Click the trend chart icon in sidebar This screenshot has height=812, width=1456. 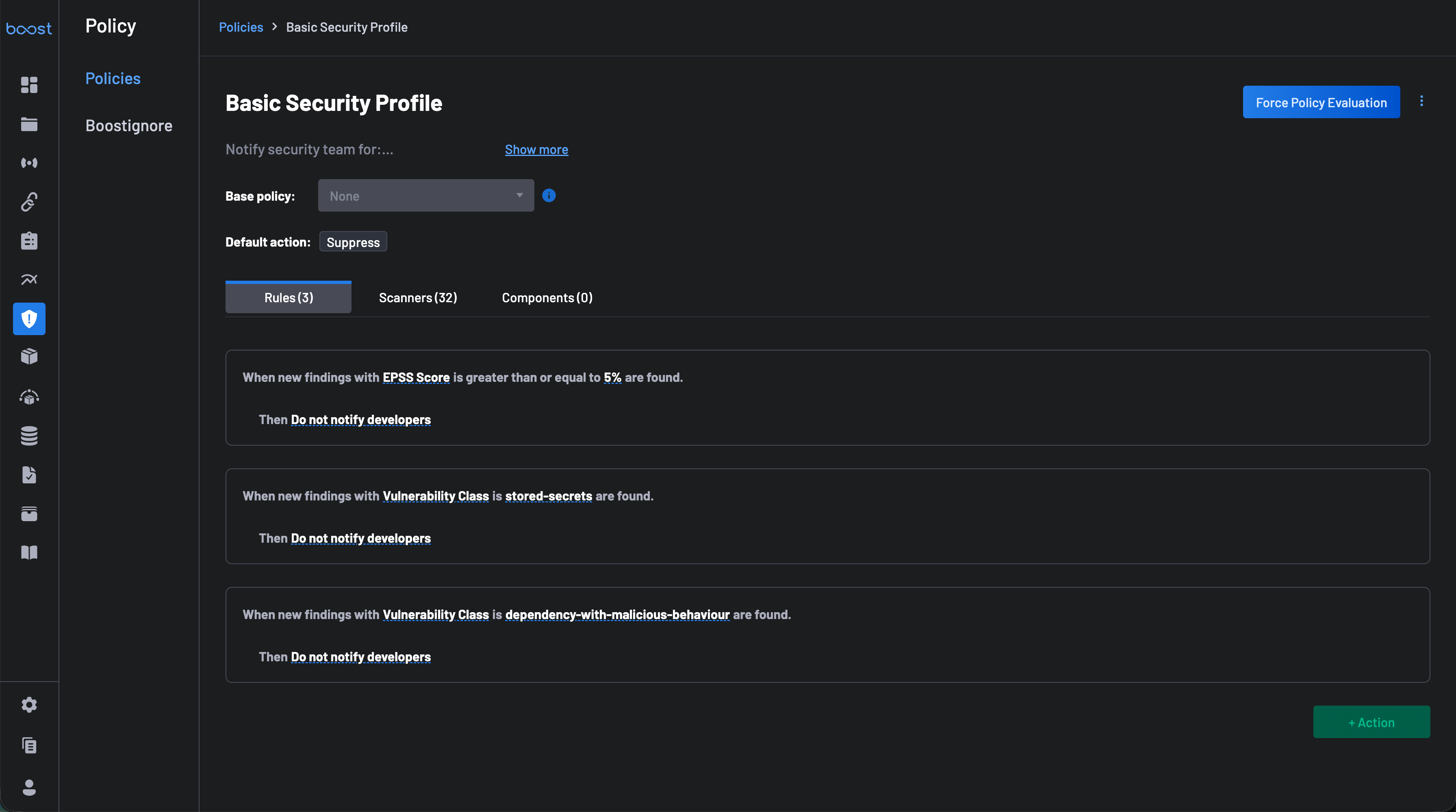coord(29,279)
